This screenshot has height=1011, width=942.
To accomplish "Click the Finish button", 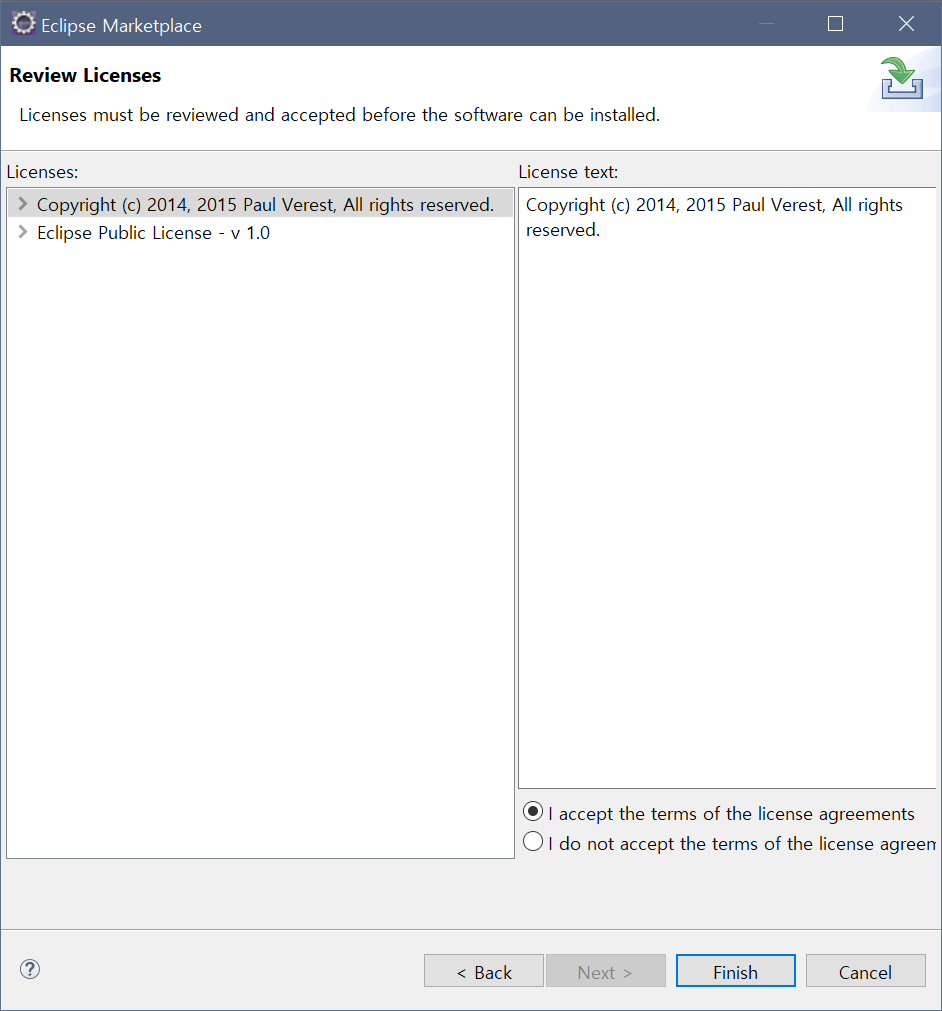I will (736, 971).
